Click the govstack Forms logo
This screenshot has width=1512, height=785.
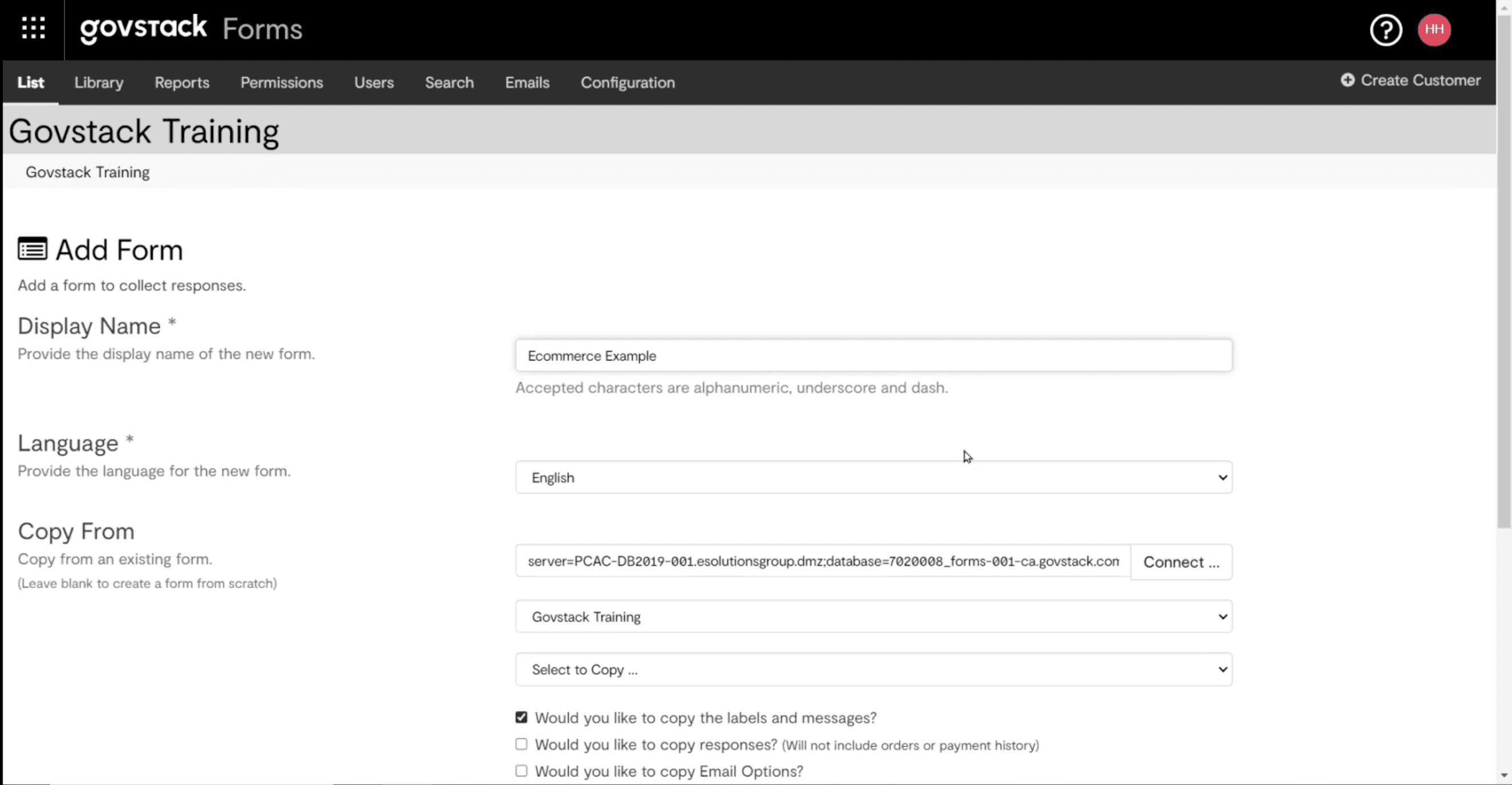tap(191, 29)
